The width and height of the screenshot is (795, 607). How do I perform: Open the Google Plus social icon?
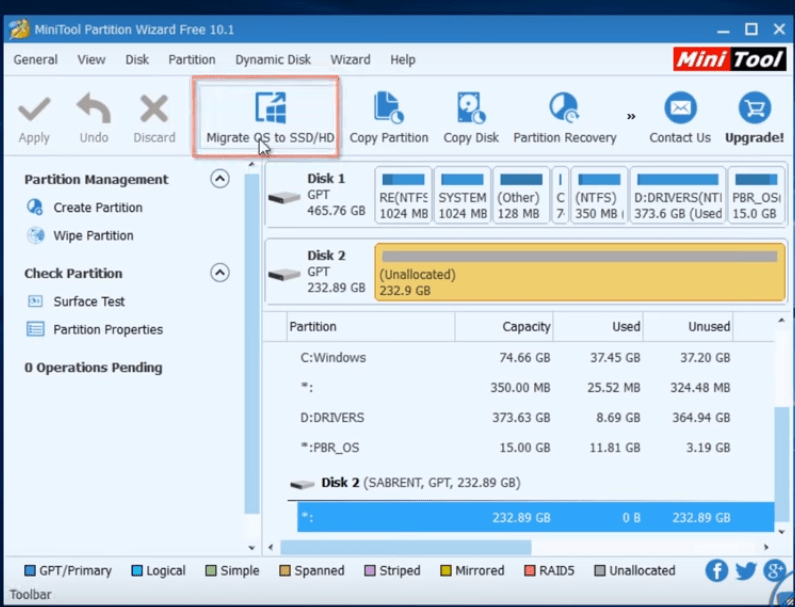[774, 571]
